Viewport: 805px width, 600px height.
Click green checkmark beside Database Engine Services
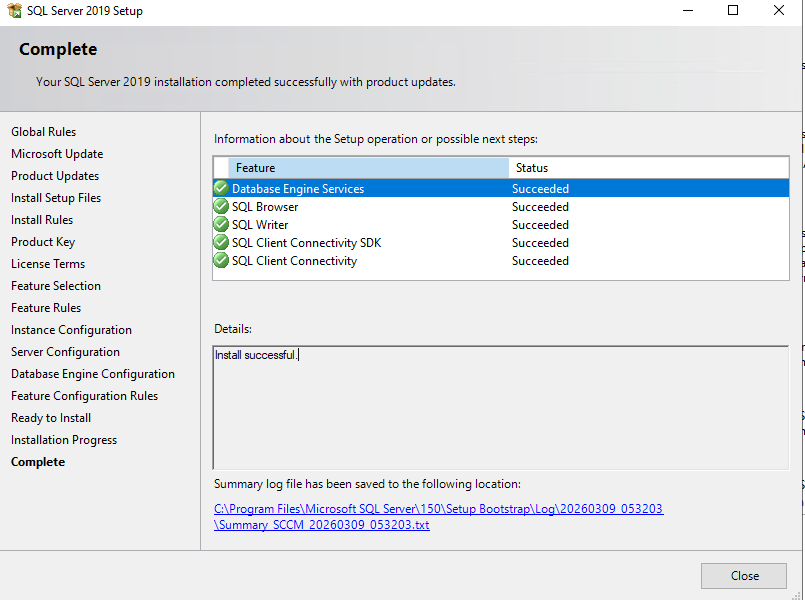tap(221, 188)
